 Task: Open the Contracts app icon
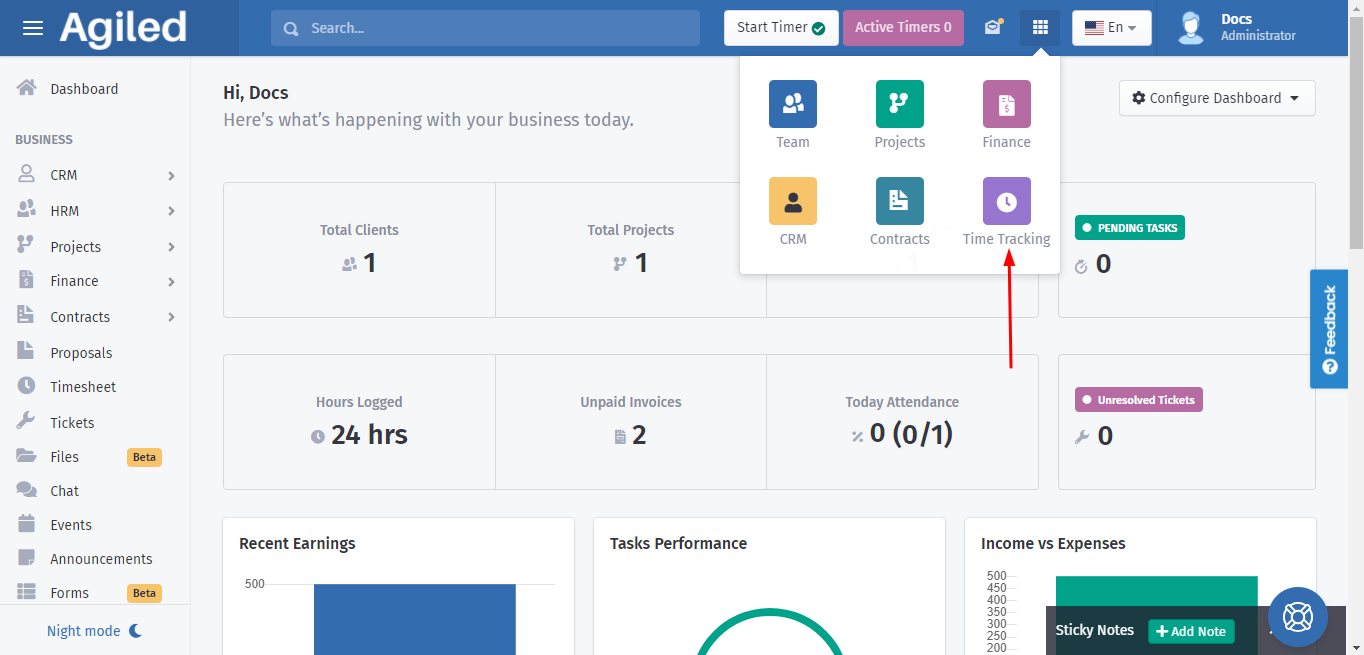click(x=899, y=202)
